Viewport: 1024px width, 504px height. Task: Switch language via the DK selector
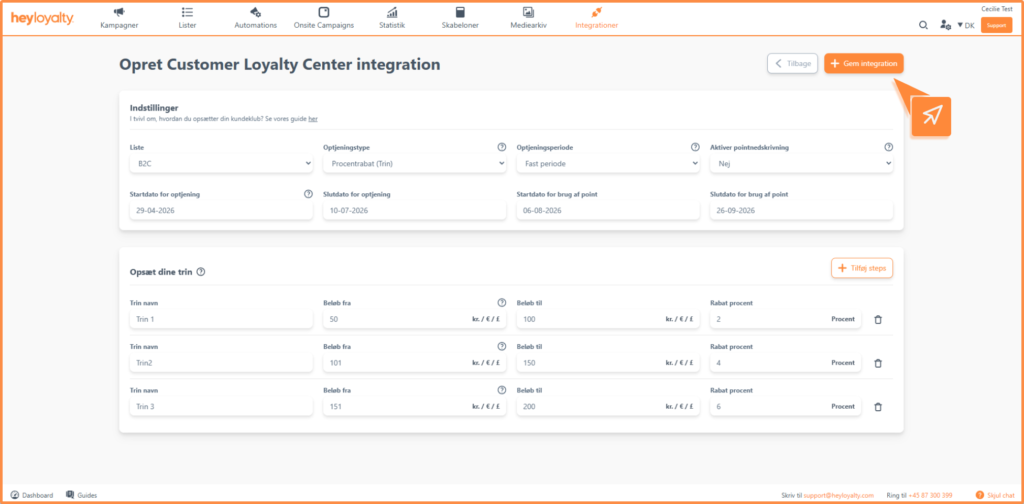[x=966, y=25]
